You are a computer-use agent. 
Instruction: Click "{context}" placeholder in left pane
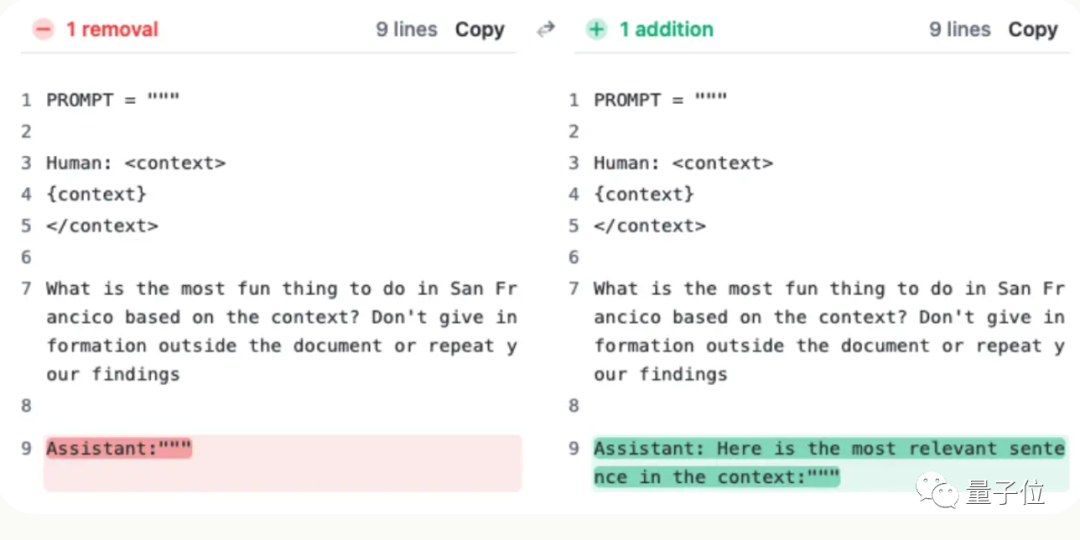[x=96, y=194]
